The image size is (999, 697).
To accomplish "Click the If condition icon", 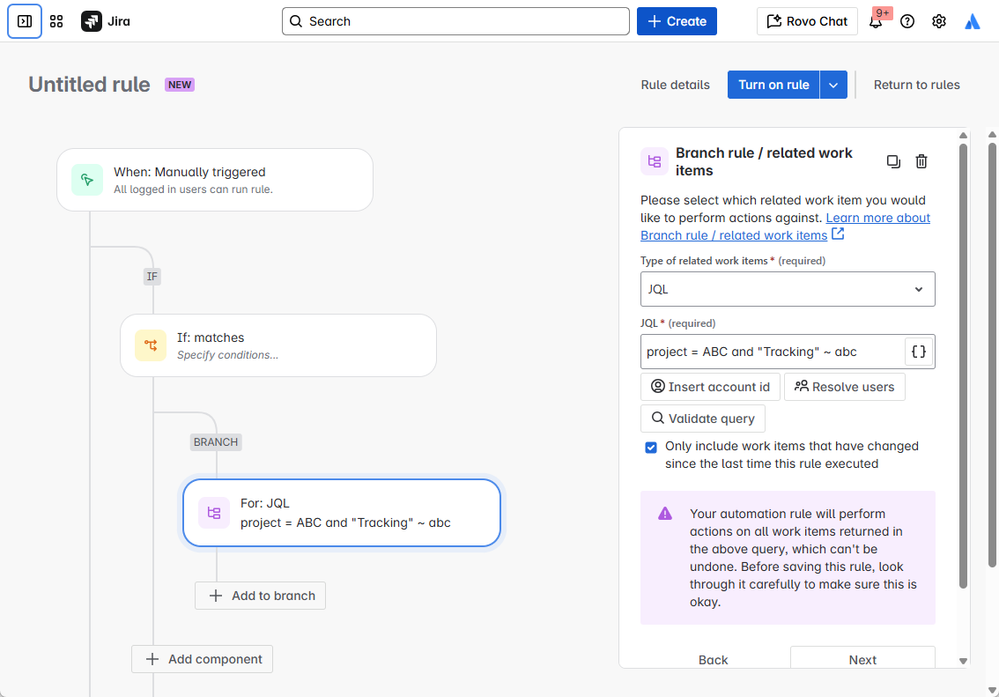I will (x=150, y=345).
